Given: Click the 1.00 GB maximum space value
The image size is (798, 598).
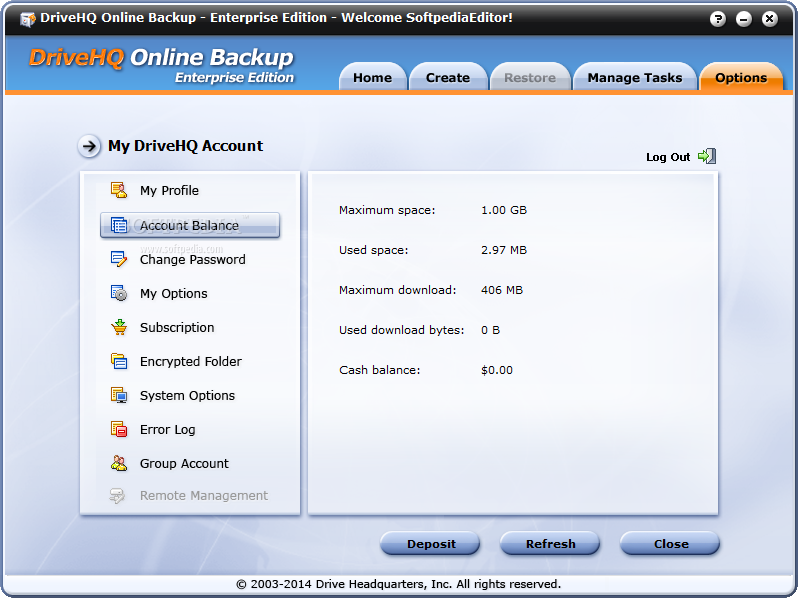Looking at the screenshot, I should [x=504, y=210].
